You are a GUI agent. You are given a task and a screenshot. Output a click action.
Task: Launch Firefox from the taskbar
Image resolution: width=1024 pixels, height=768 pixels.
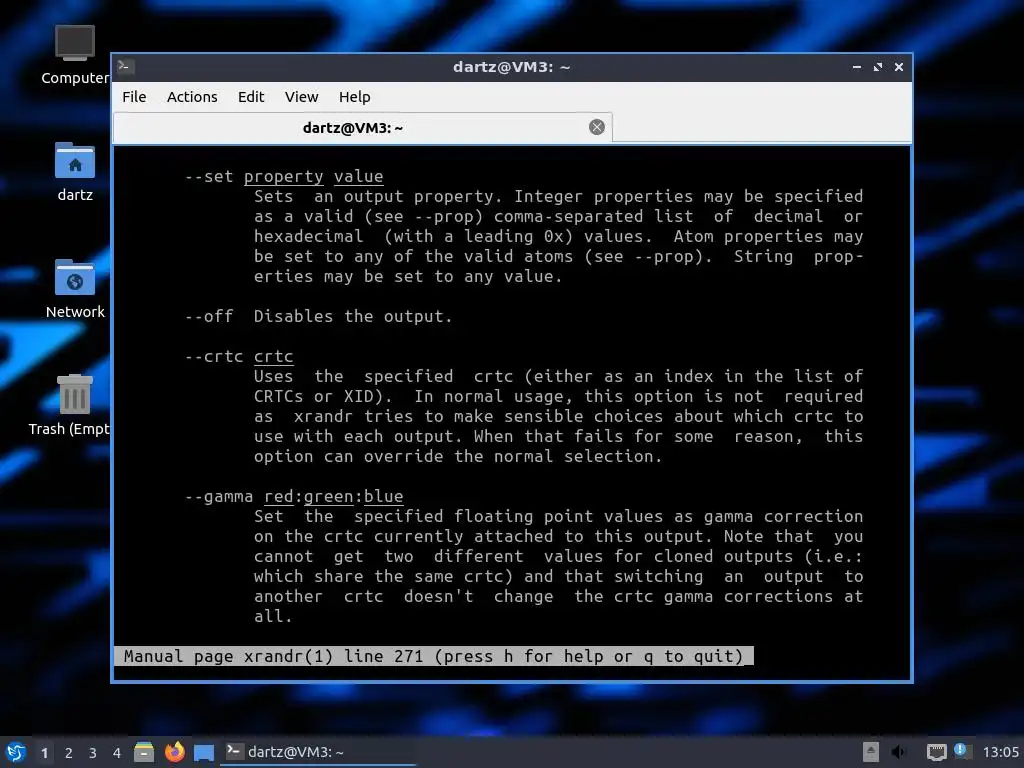[174, 752]
